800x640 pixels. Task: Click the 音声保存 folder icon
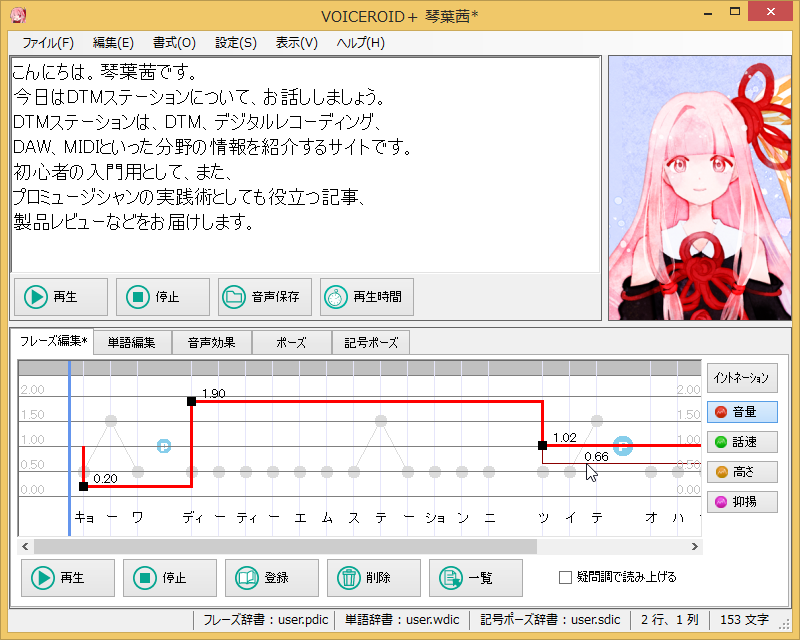point(234,297)
